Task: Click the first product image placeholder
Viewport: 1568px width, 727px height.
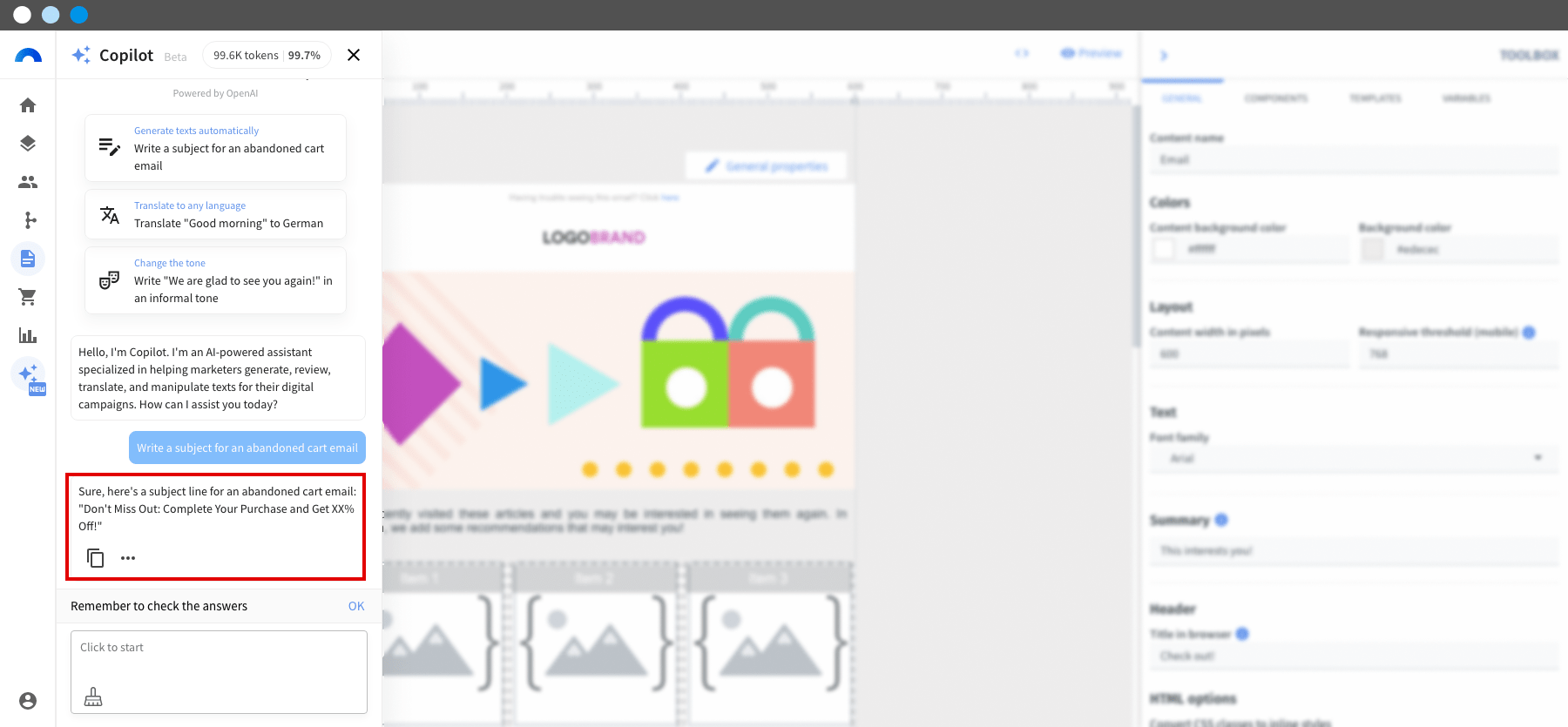Action: click(440, 644)
